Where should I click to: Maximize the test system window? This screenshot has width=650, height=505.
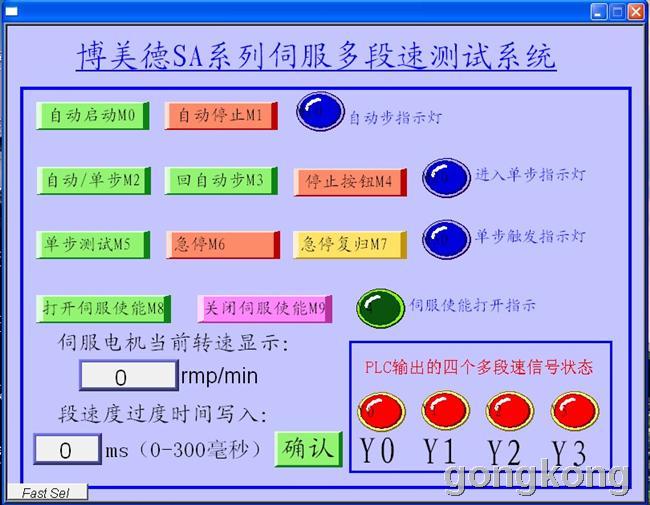(x=617, y=12)
